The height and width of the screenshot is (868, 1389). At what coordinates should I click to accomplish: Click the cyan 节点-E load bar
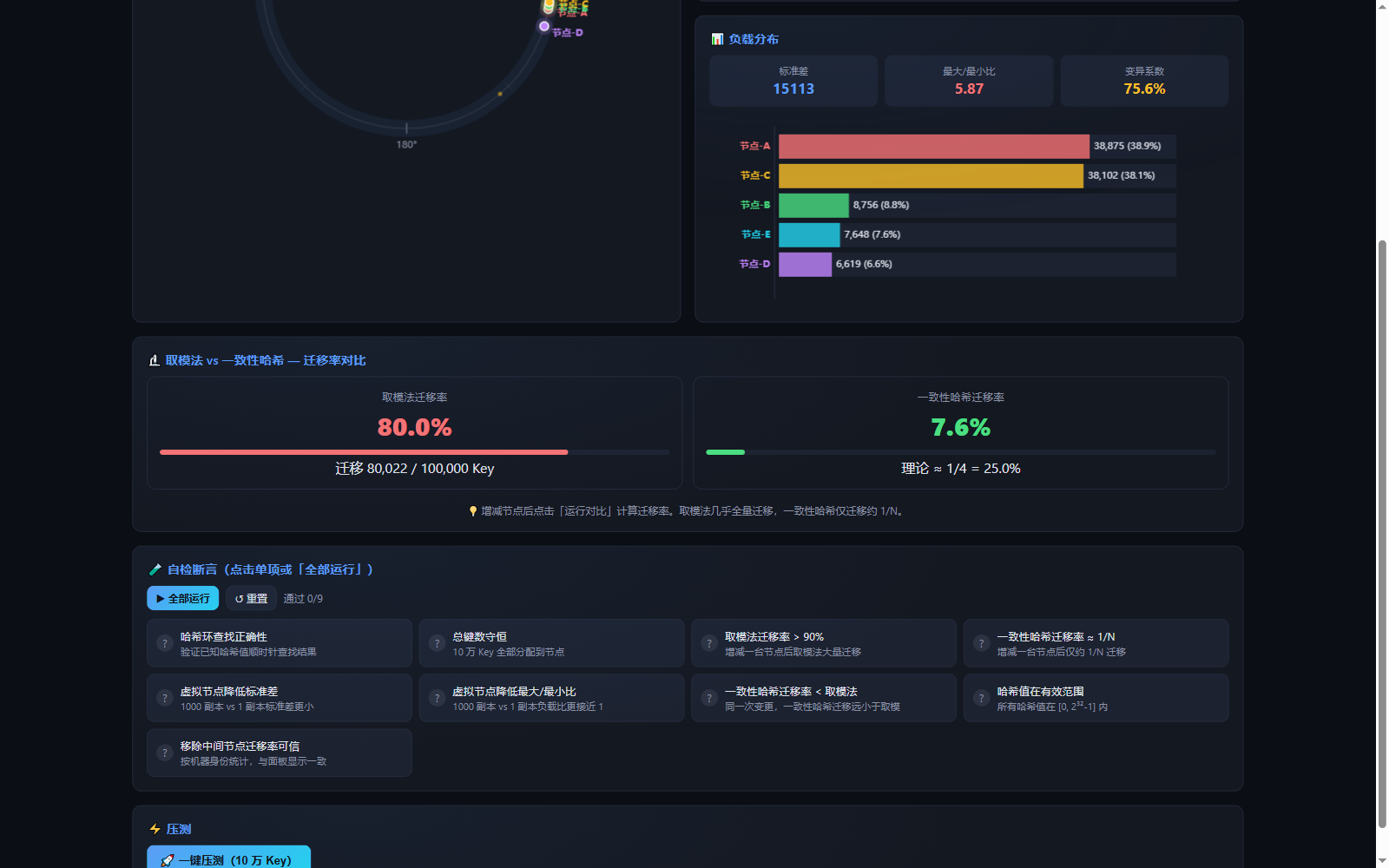tap(809, 234)
